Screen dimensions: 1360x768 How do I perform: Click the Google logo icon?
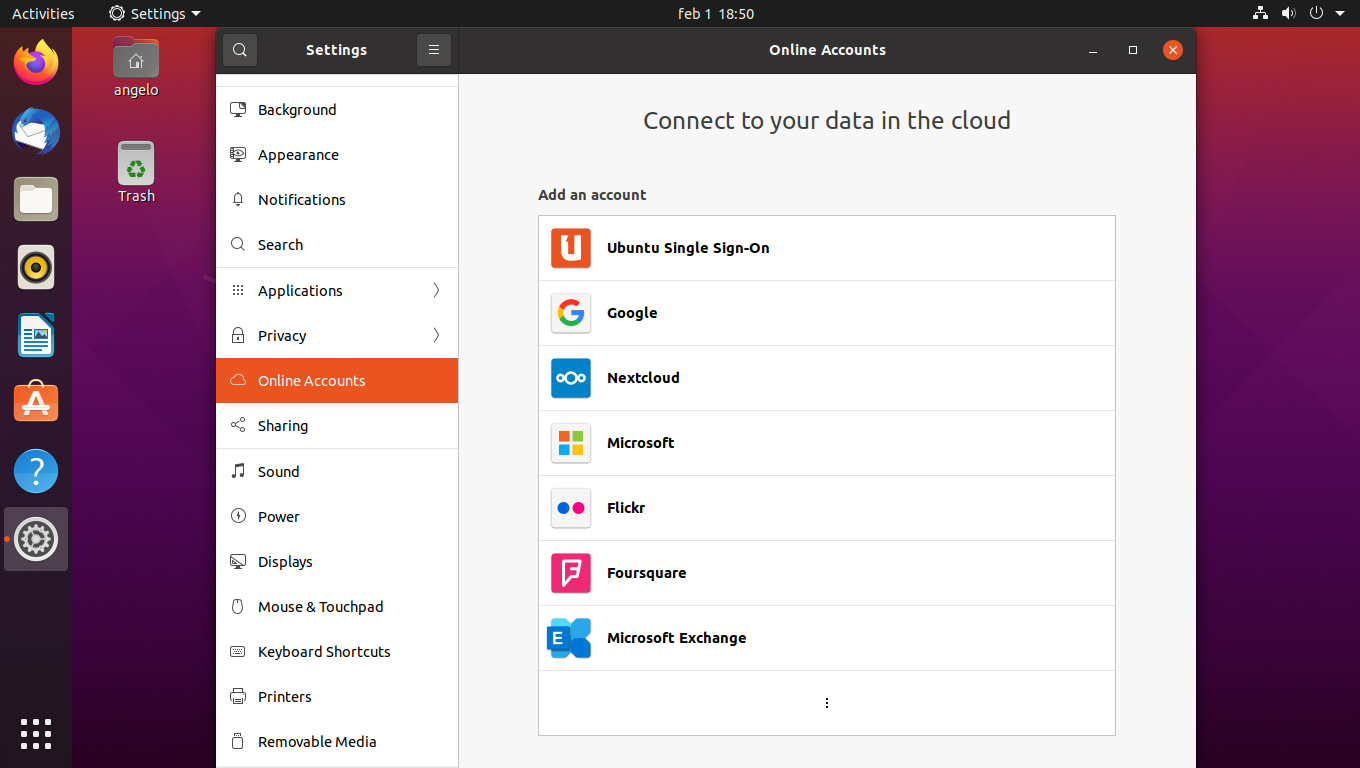571,313
